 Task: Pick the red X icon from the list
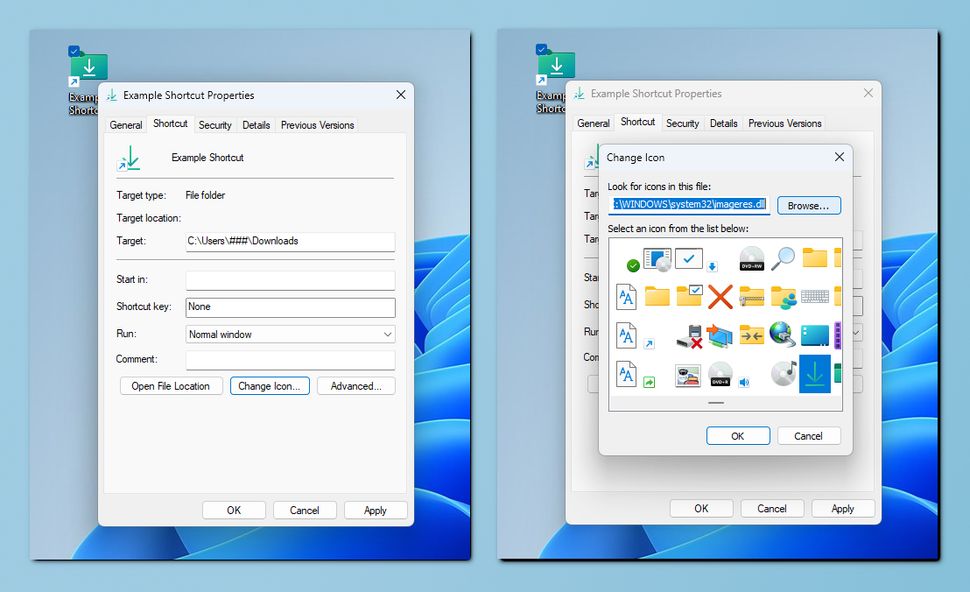click(720, 294)
